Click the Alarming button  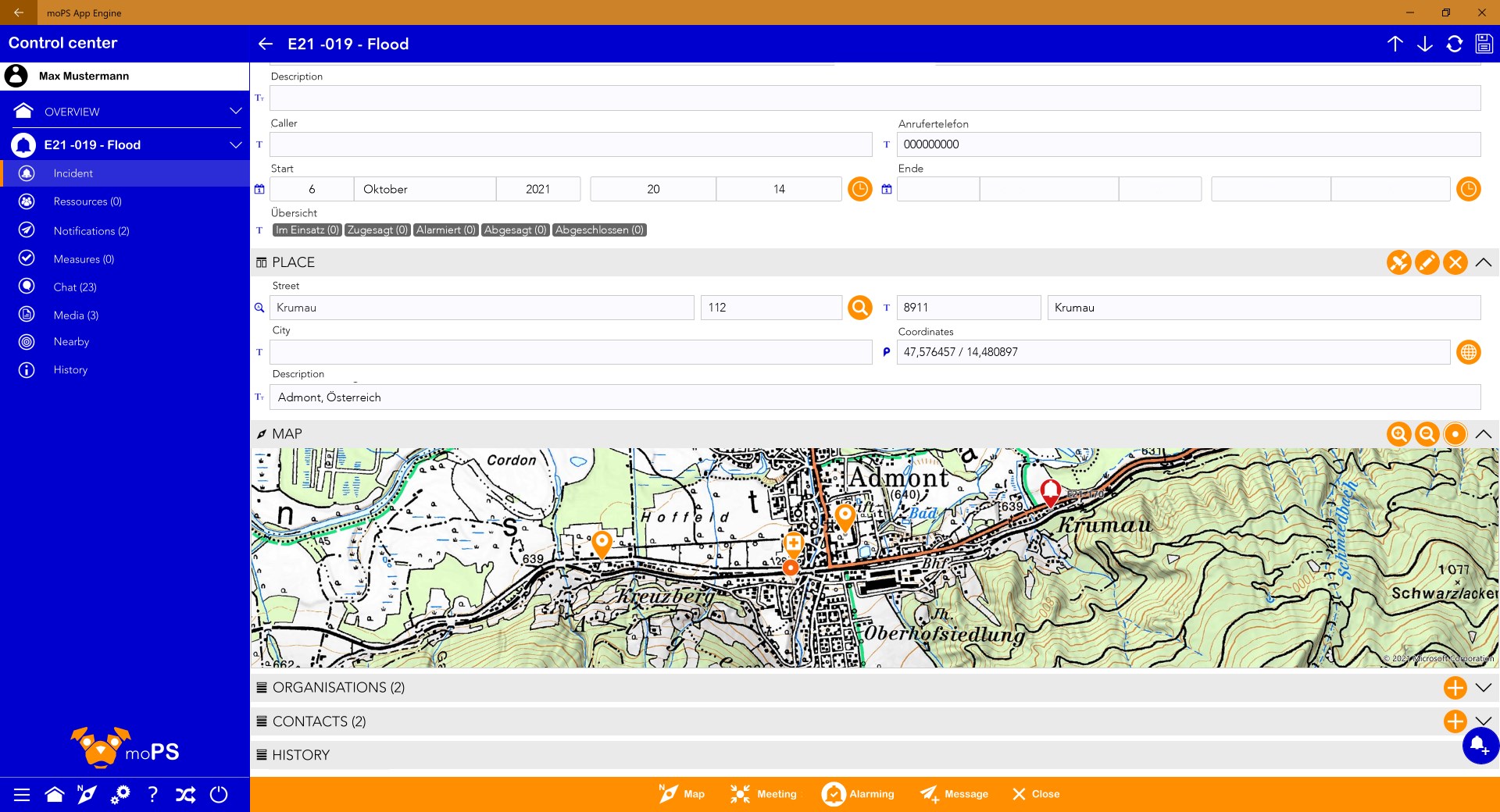pyautogui.click(x=858, y=794)
